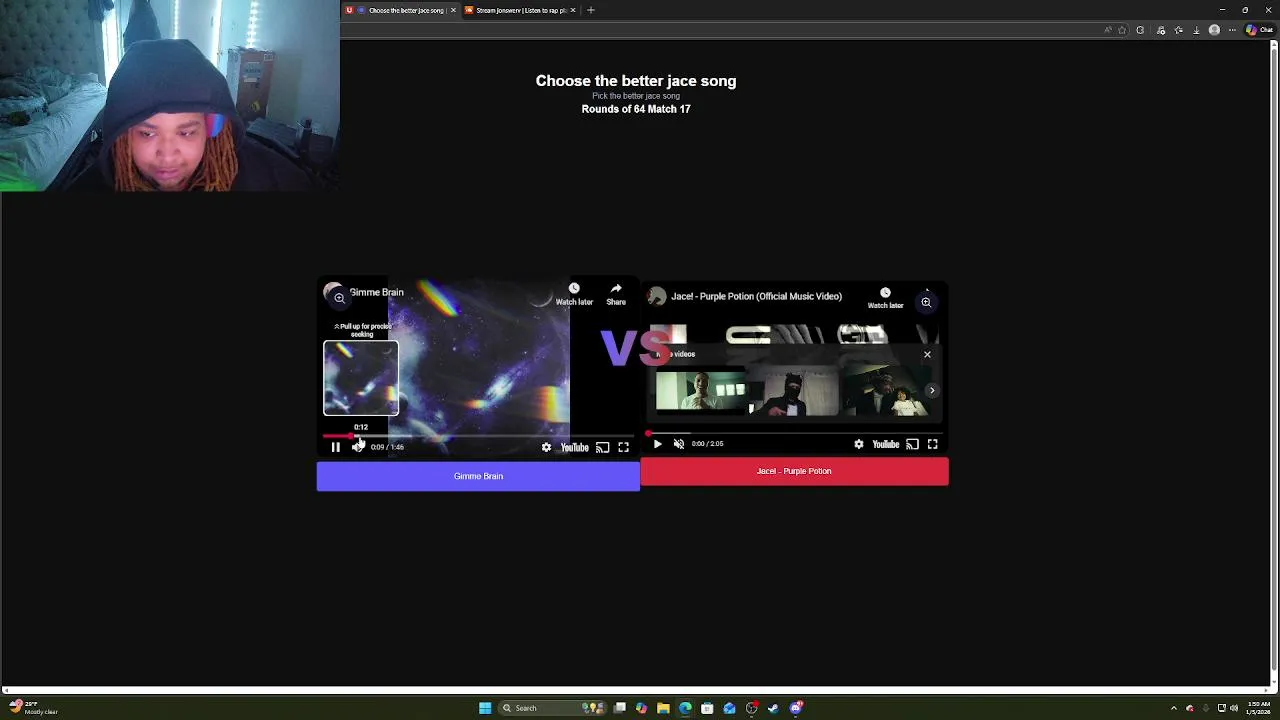The height and width of the screenshot is (720, 1280).
Task: Open Microsoft Edge from taskbar
Action: pyautogui.click(x=685, y=708)
